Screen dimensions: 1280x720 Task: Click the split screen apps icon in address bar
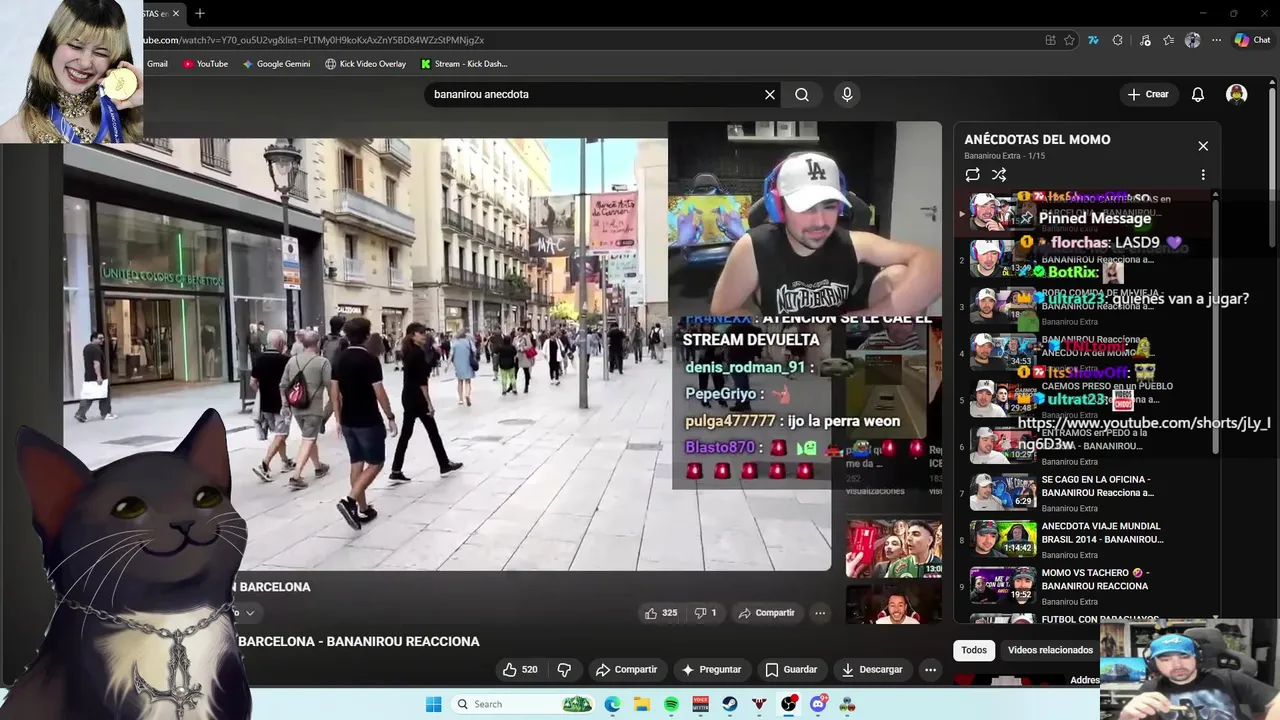1050,40
